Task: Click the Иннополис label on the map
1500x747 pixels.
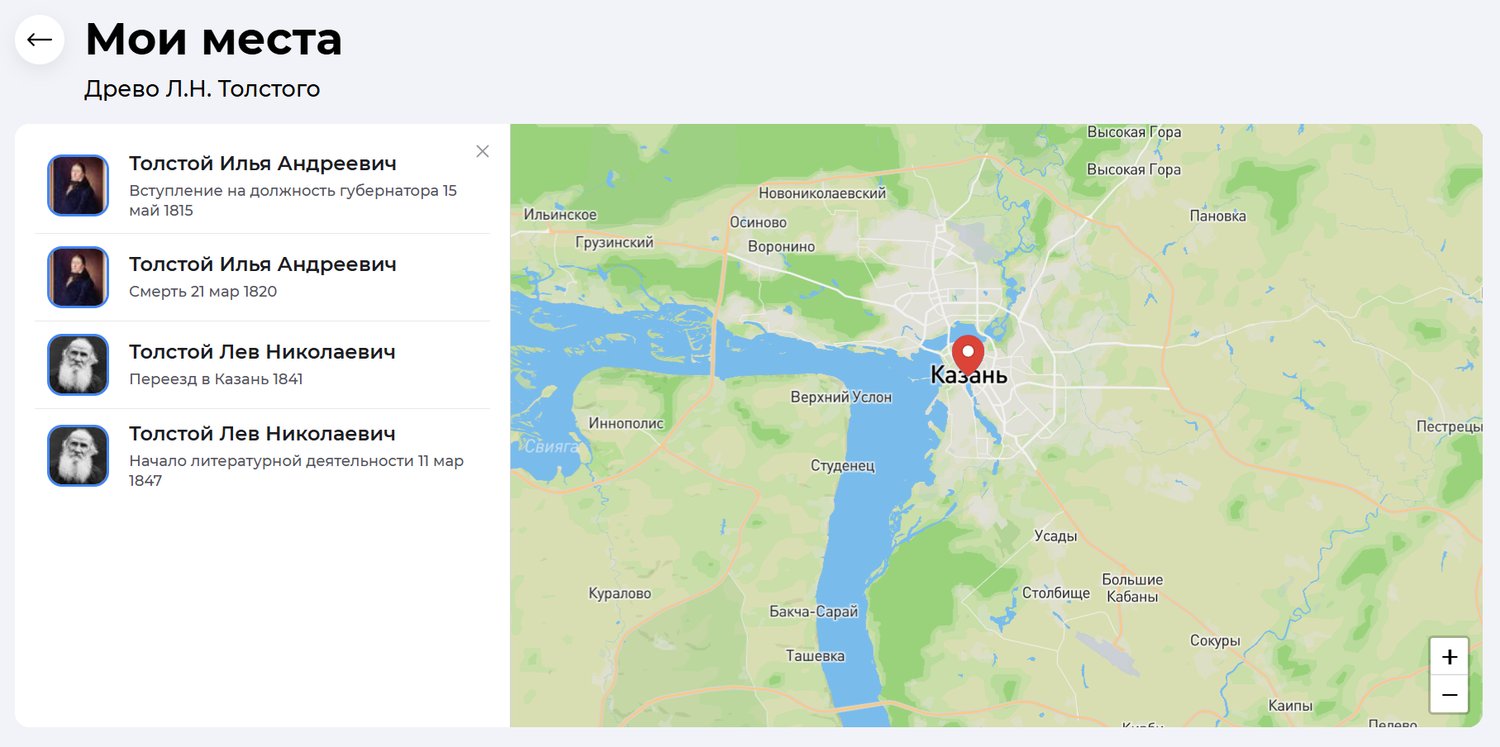Action: pyautogui.click(x=626, y=423)
